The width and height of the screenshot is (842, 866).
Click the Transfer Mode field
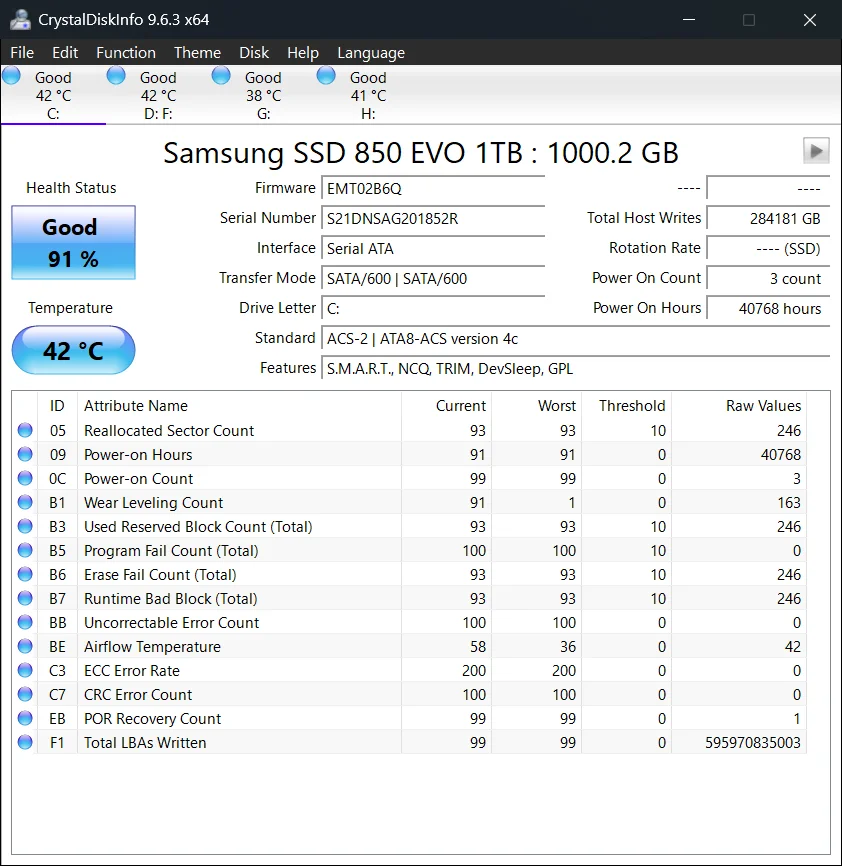tap(433, 278)
